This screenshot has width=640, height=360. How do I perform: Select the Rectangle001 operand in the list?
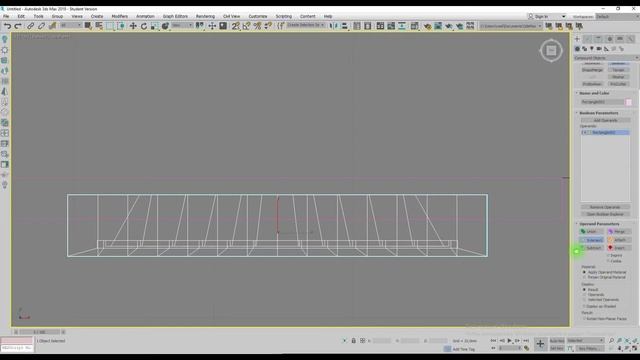click(605, 133)
